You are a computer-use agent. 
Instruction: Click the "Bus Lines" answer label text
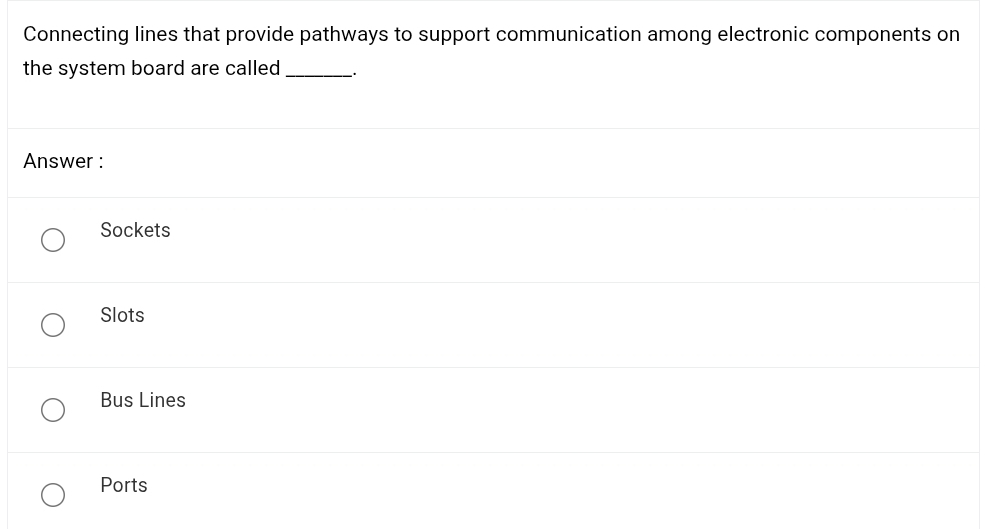tap(143, 400)
